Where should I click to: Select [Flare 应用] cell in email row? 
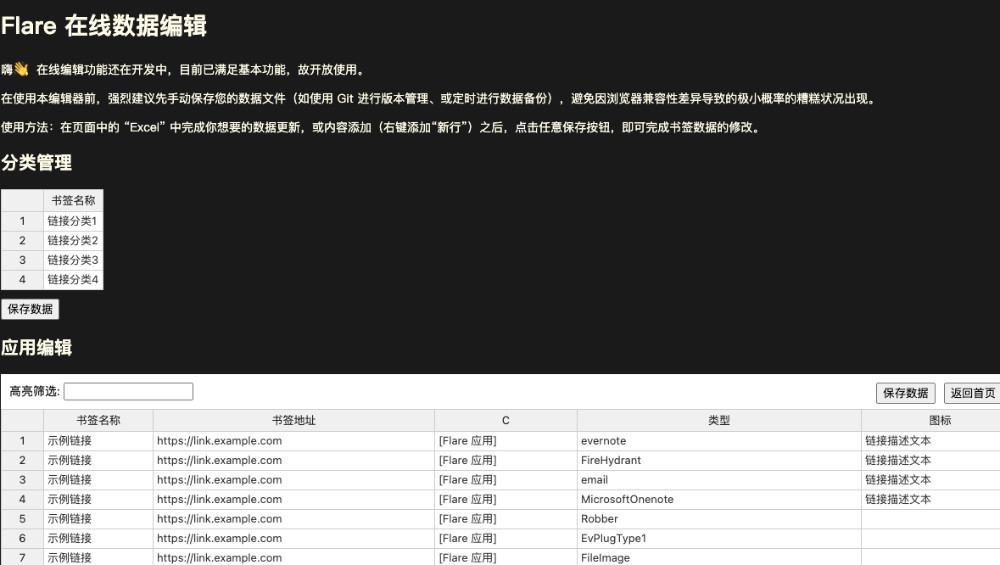[x=506, y=480]
